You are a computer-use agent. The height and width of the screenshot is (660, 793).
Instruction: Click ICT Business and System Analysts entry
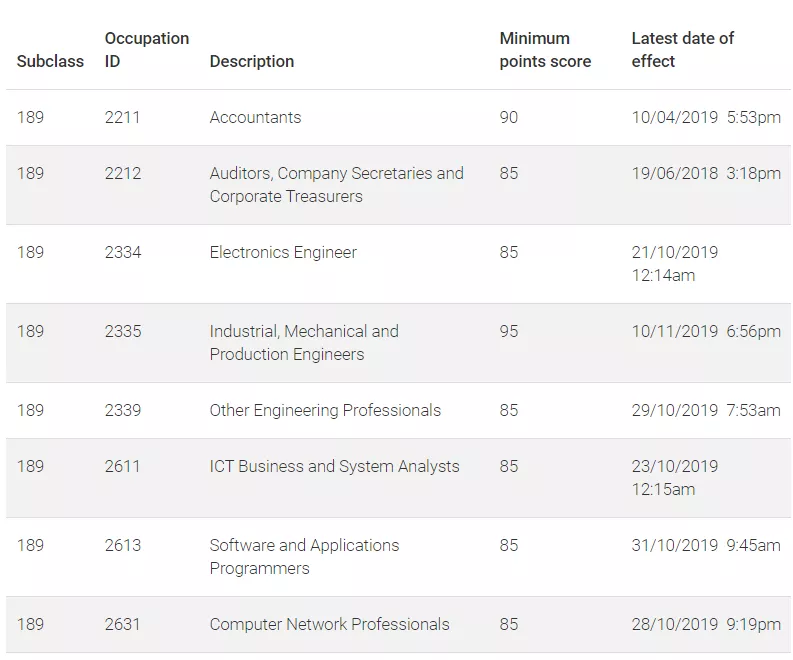coord(334,466)
